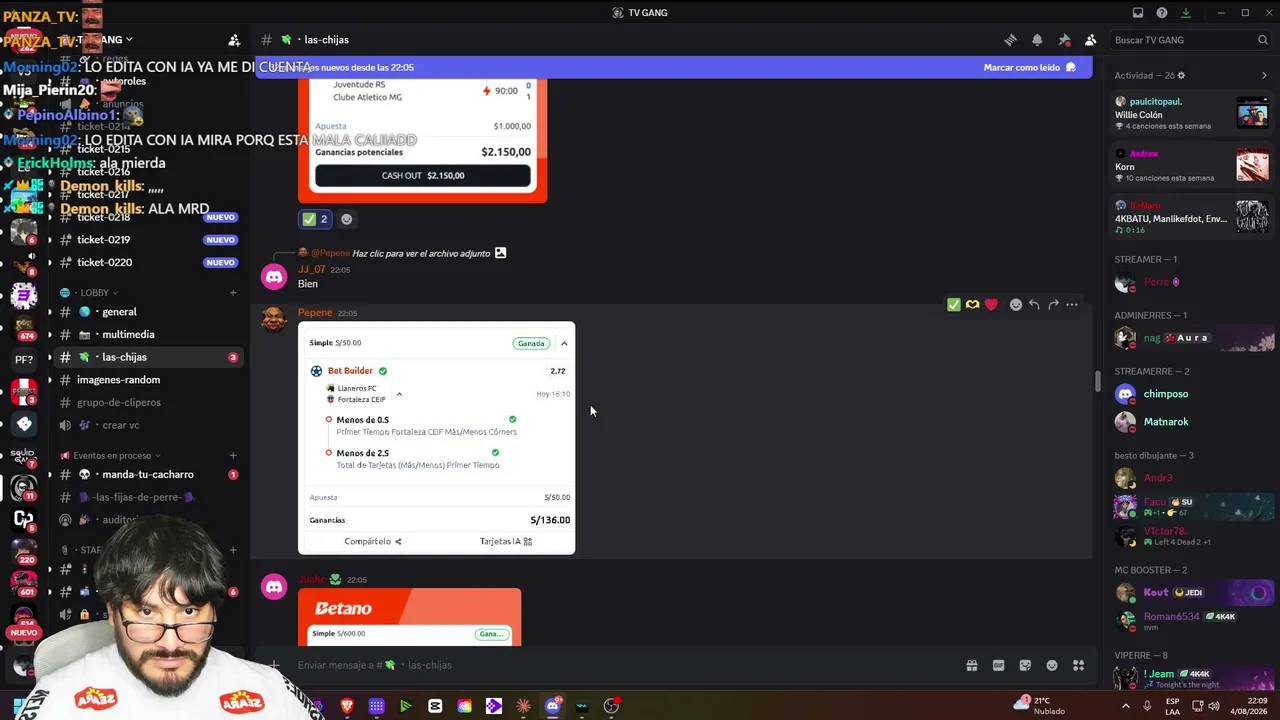Open member Kout in MC BOOSTER list

tap(1190, 593)
